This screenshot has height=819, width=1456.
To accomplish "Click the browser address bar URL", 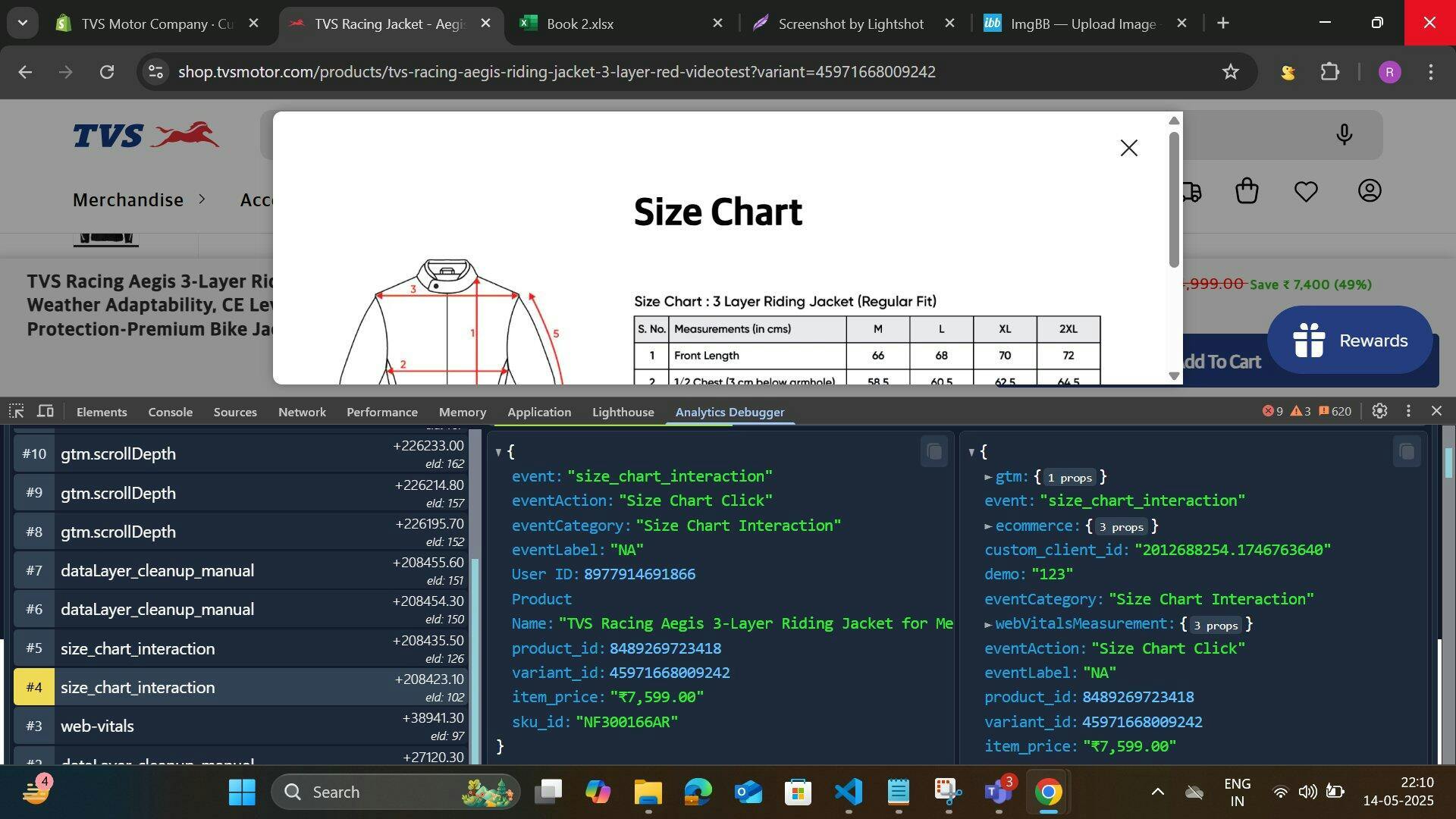I will point(557,72).
